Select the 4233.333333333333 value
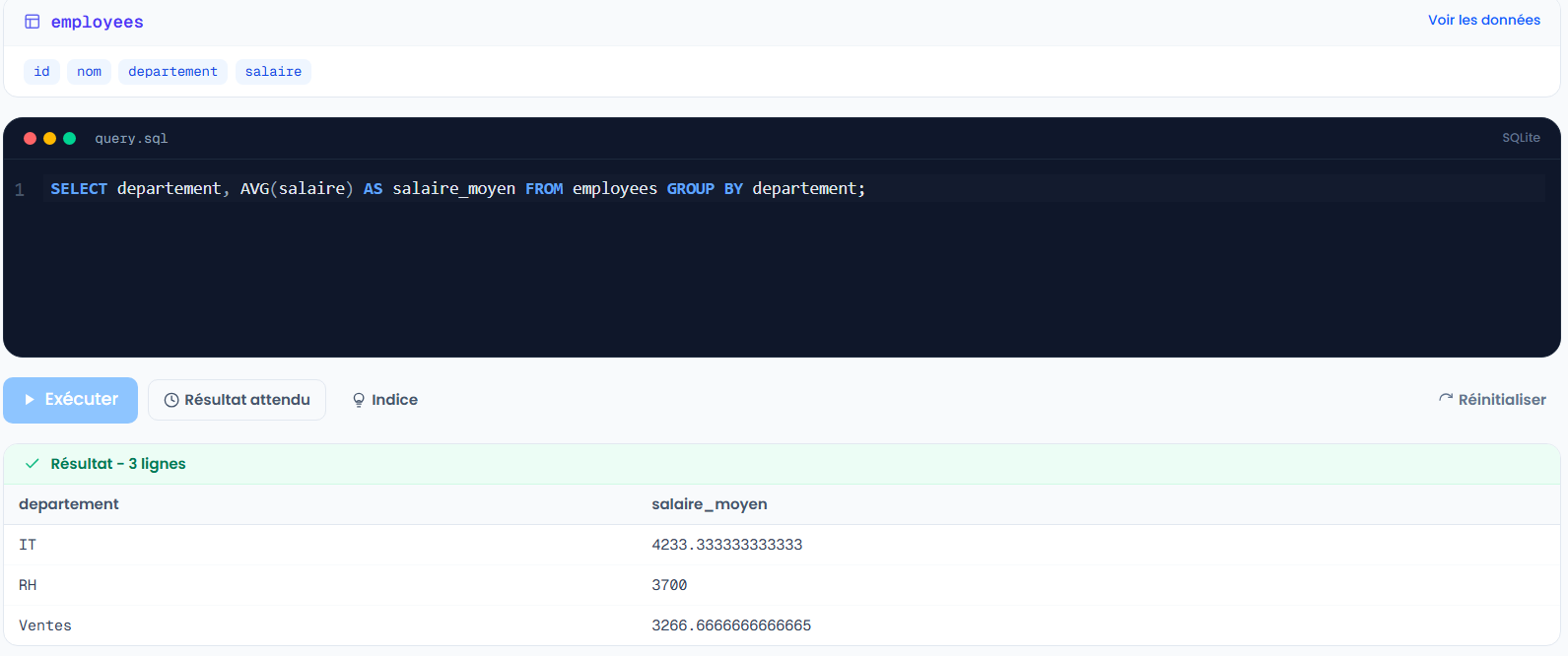 (727, 545)
